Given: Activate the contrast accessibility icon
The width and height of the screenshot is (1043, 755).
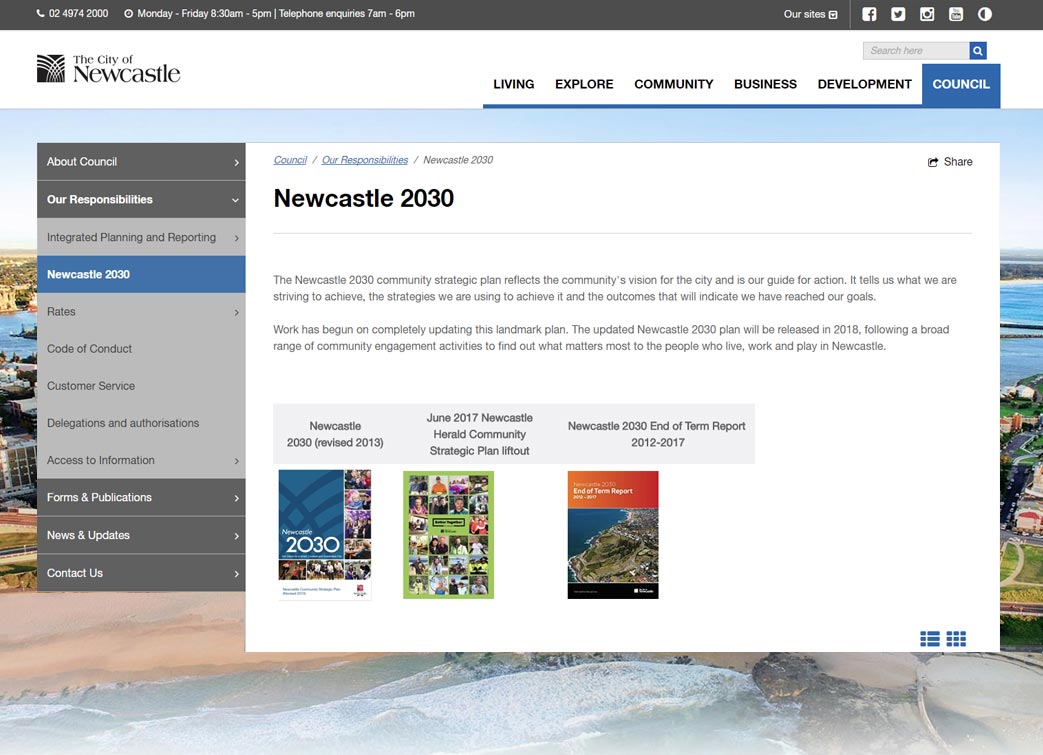Looking at the screenshot, I should tap(984, 14).
